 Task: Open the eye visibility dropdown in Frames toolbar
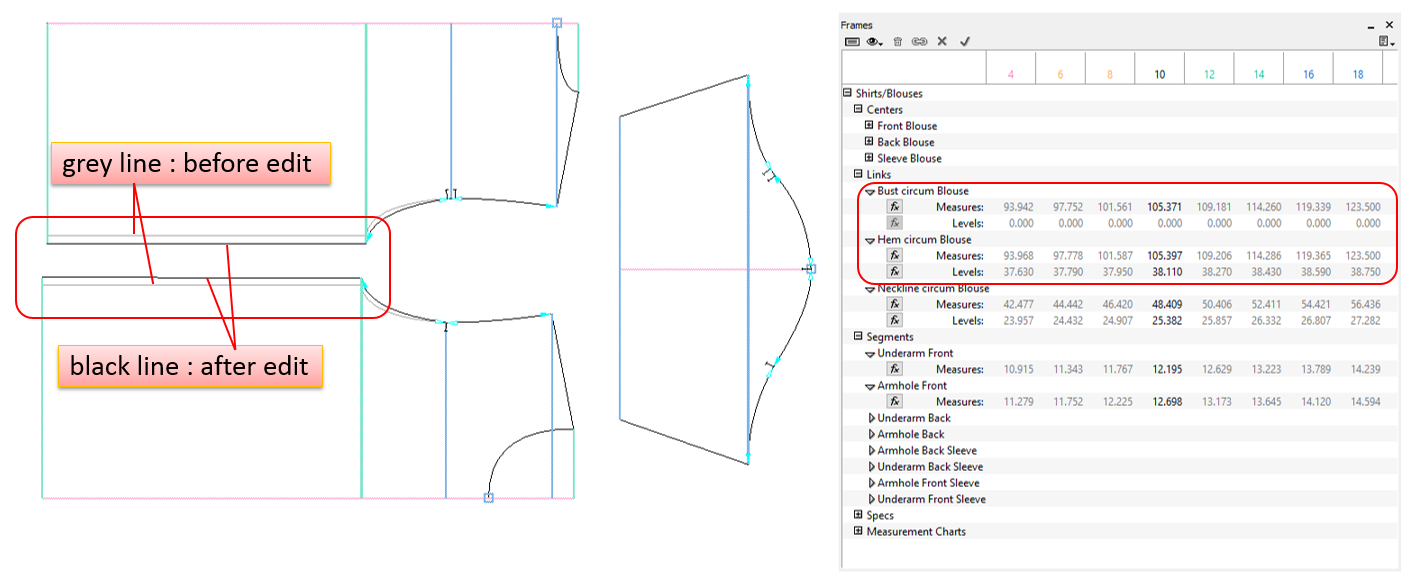[x=875, y=42]
